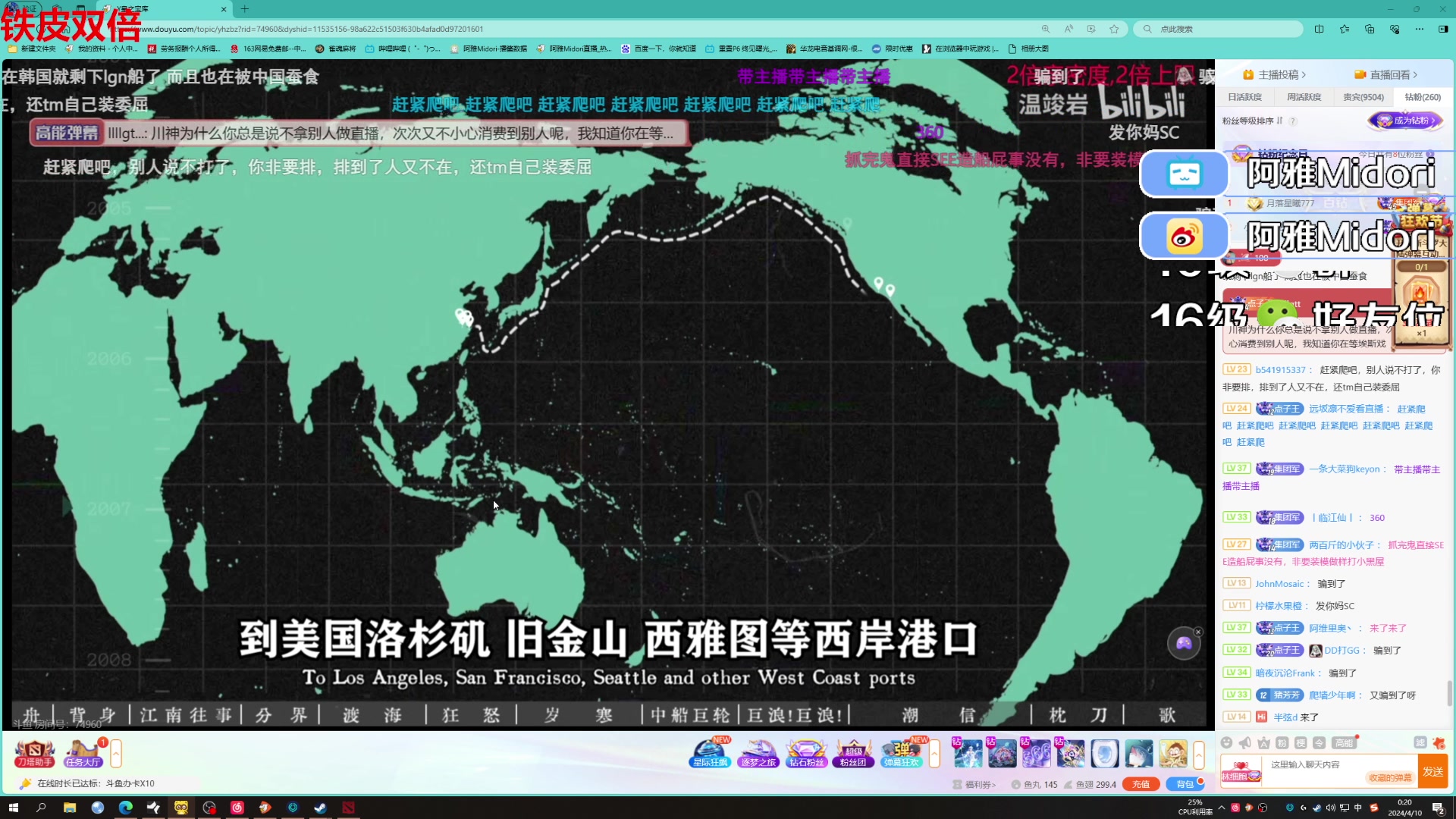
Task: Expand the gift list arrow after monkey gift
Action: point(1199,754)
